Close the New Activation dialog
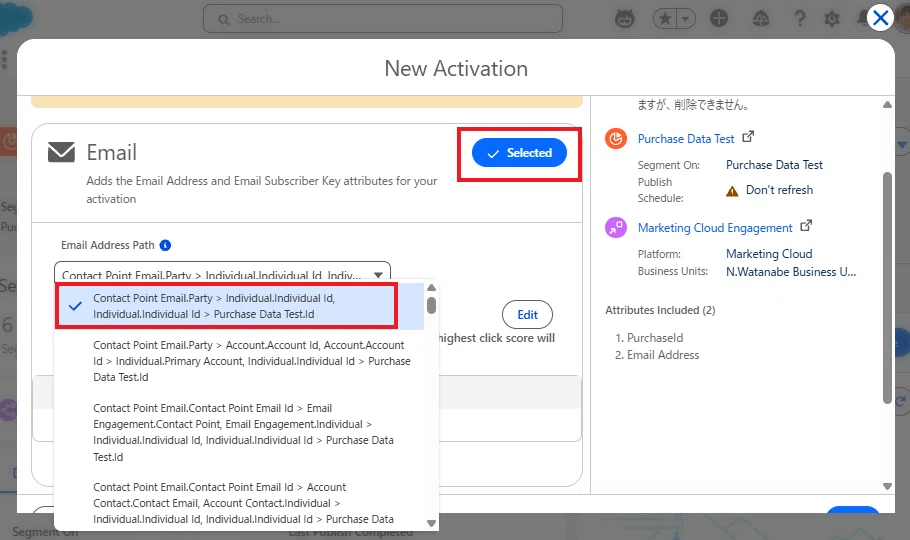The height and width of the screenshot is (540, 910). 880,18
